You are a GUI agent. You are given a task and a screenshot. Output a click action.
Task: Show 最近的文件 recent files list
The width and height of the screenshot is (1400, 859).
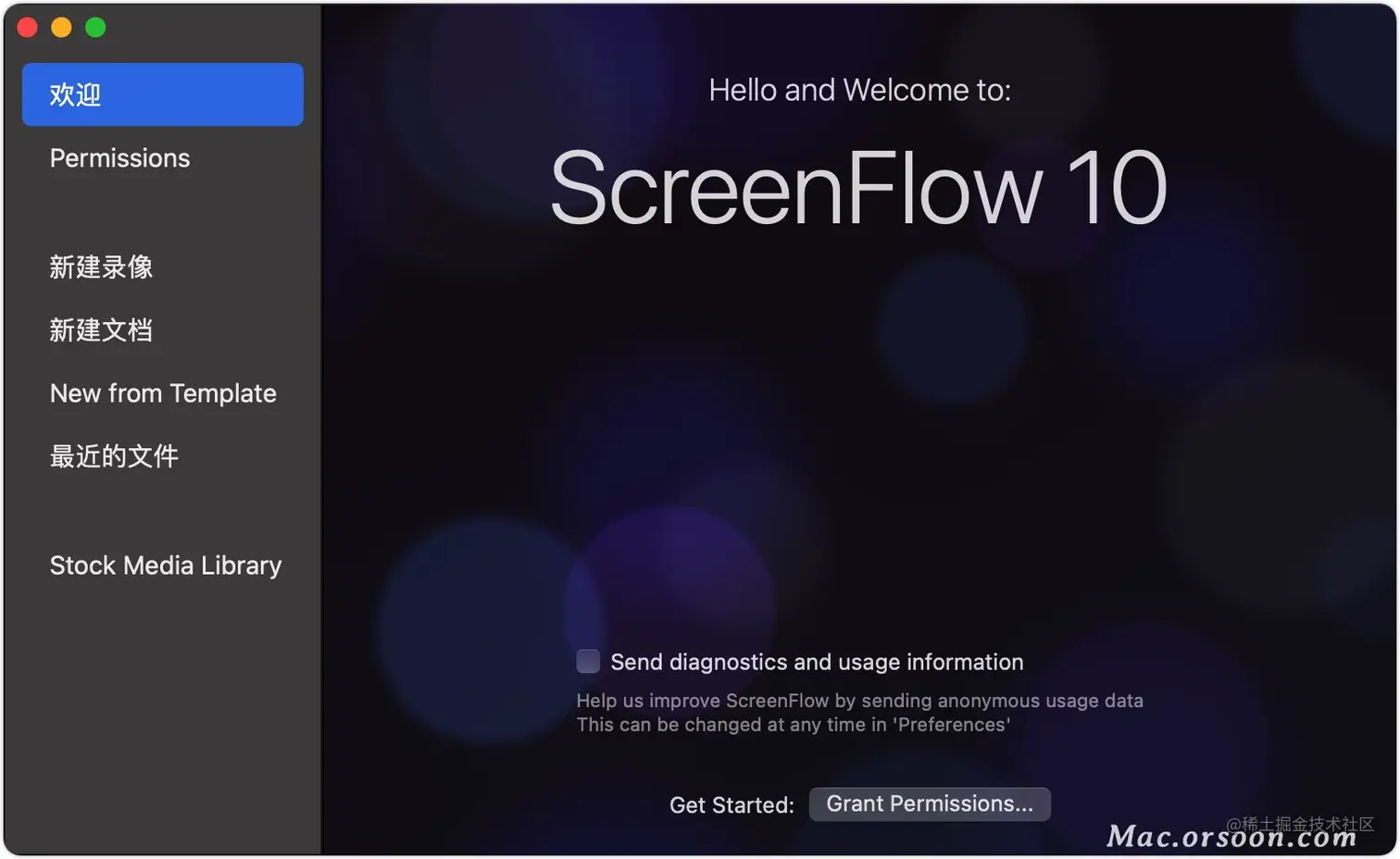114,456
